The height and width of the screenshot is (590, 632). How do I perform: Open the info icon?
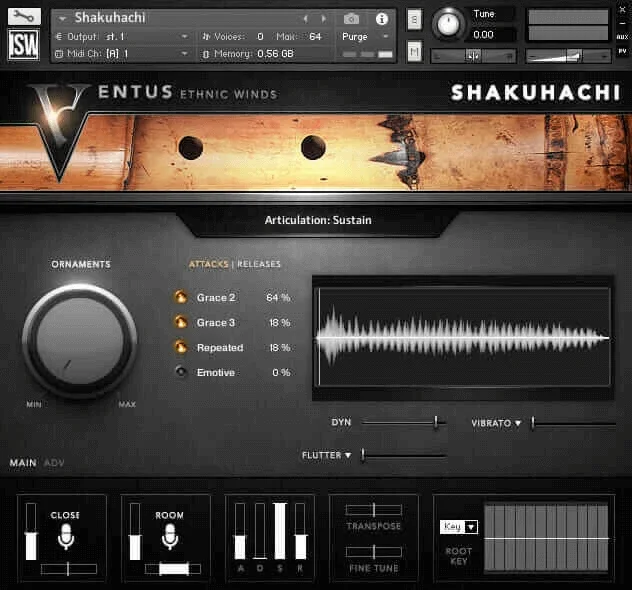tap(382, 19)
